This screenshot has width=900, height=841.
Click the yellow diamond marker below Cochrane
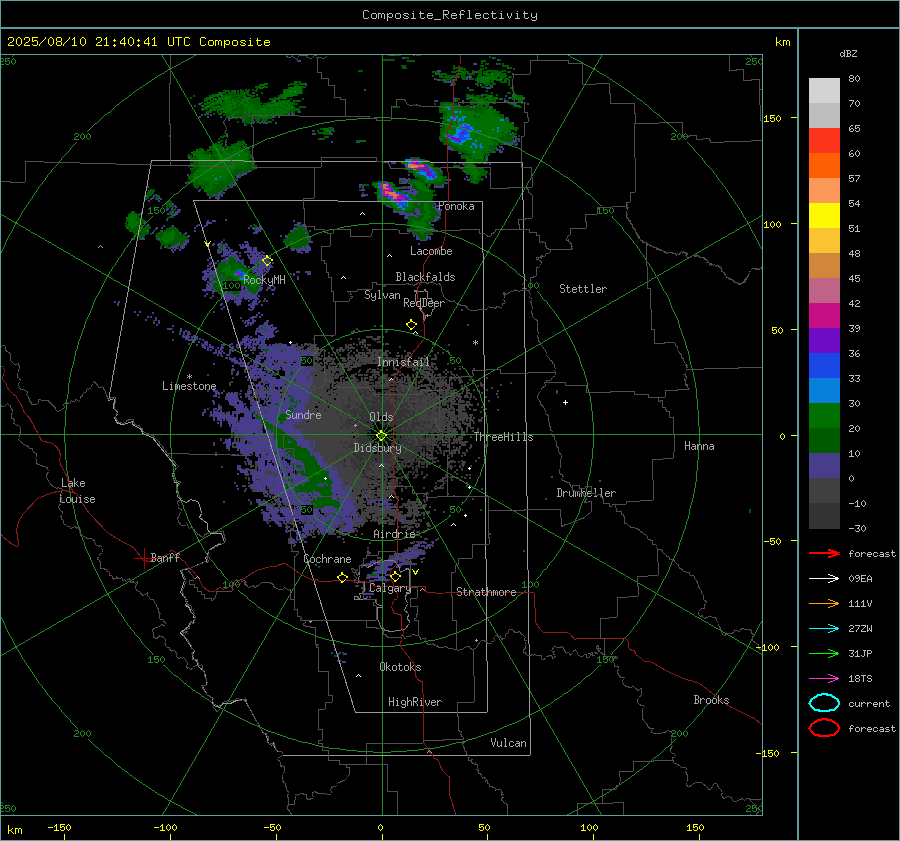coord(343,578)
